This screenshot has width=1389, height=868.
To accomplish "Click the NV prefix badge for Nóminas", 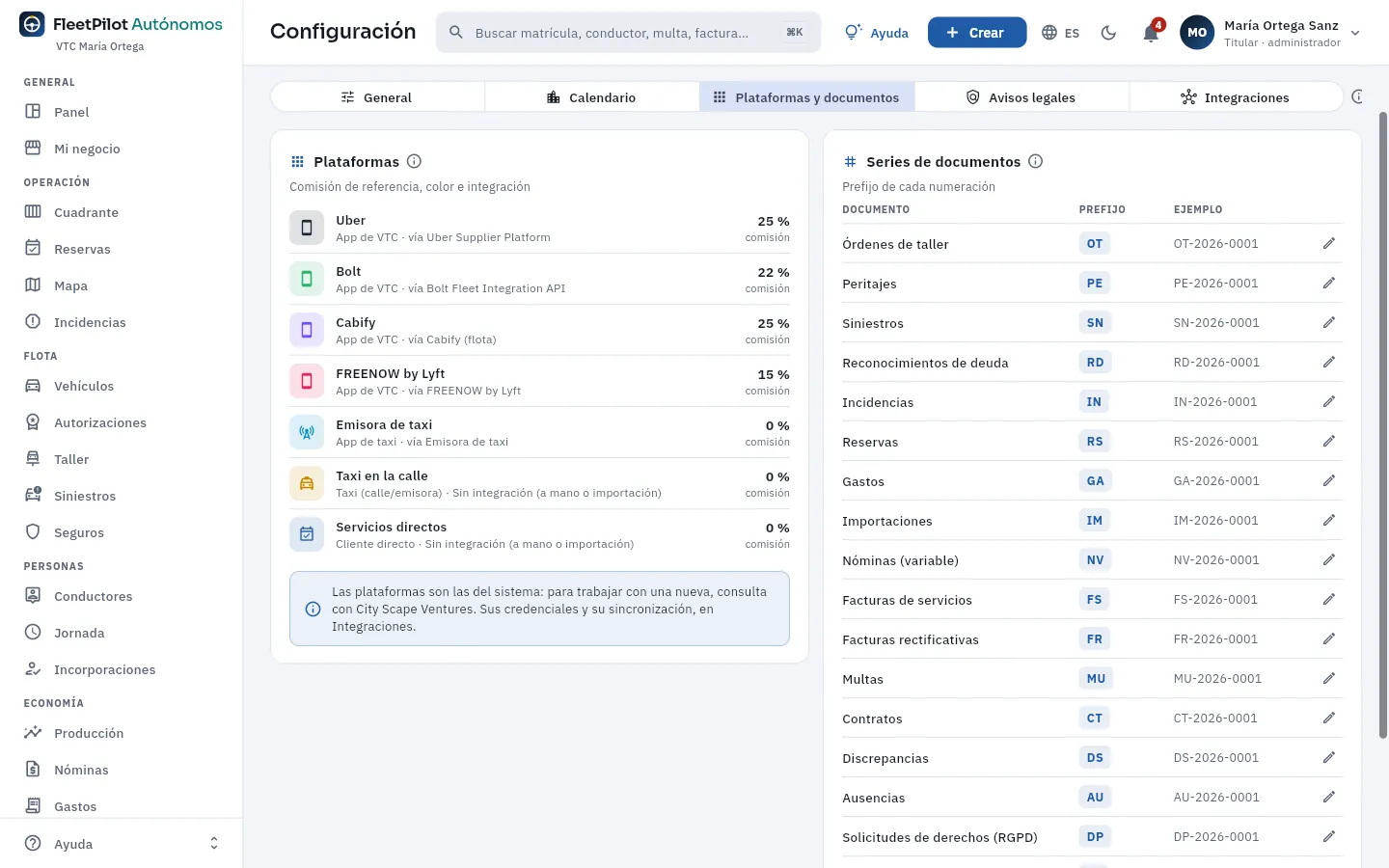I will click(1095, 560).
